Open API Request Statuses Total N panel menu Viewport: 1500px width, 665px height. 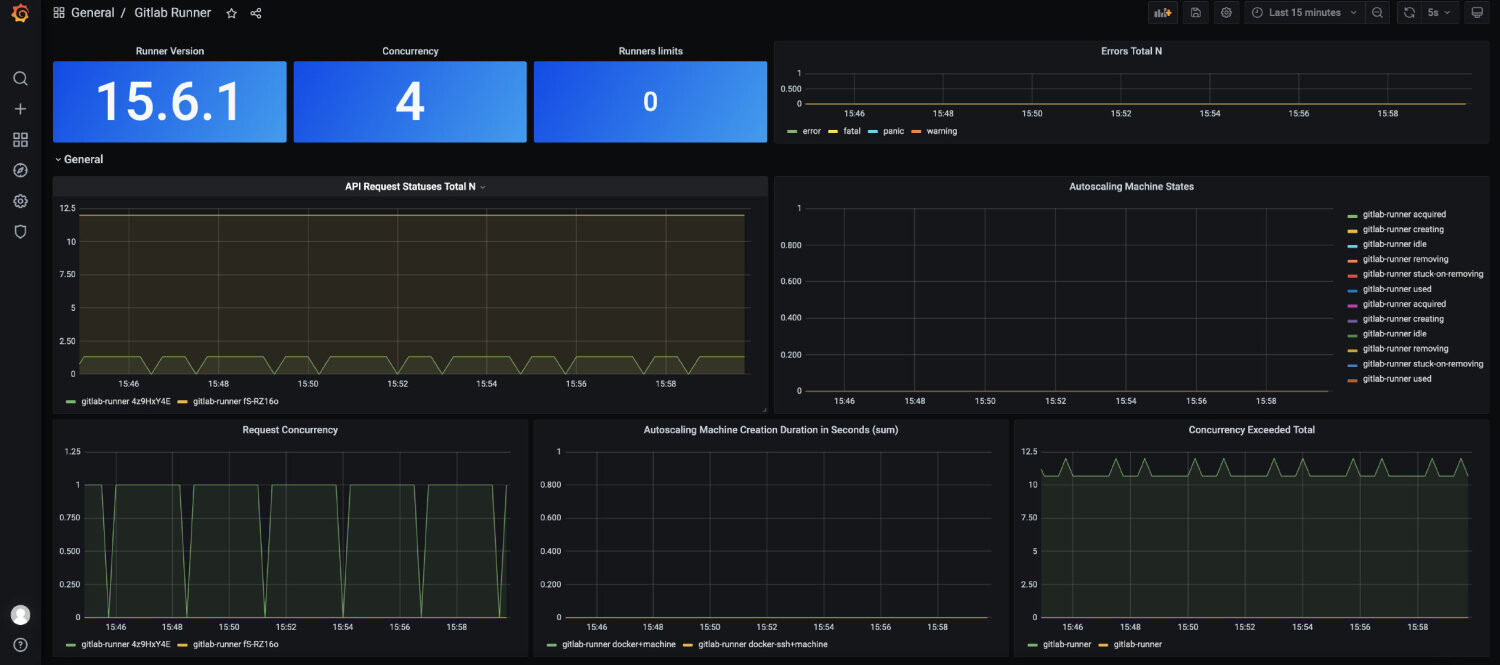pyautogui.click(x=415, y=187)
